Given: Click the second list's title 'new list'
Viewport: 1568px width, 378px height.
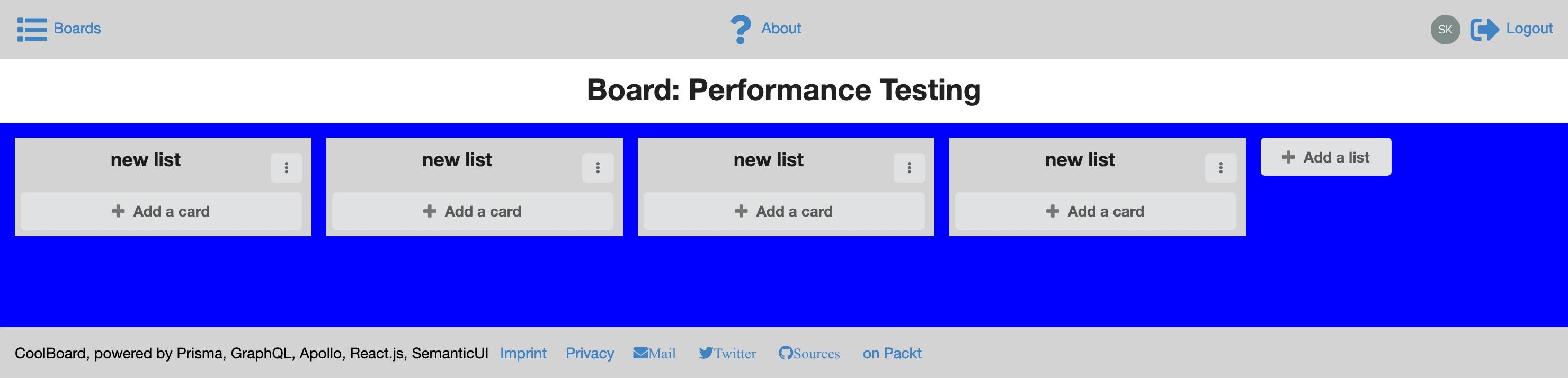Looking at the screenshot, I should (457, 159).
